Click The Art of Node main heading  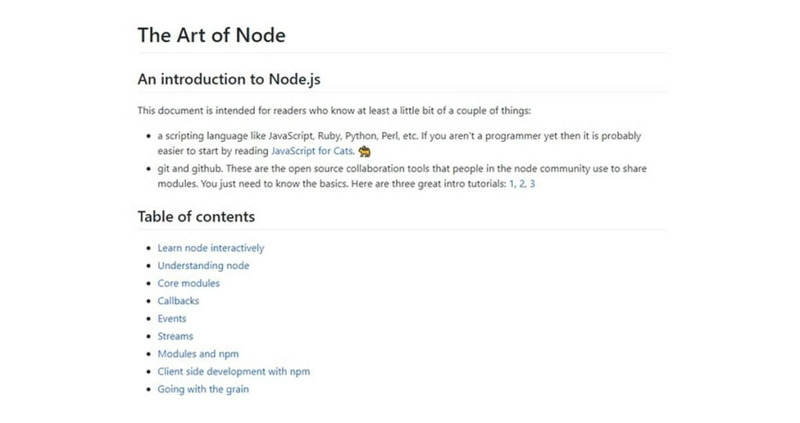pyautogui.click(x=212, y=35)
